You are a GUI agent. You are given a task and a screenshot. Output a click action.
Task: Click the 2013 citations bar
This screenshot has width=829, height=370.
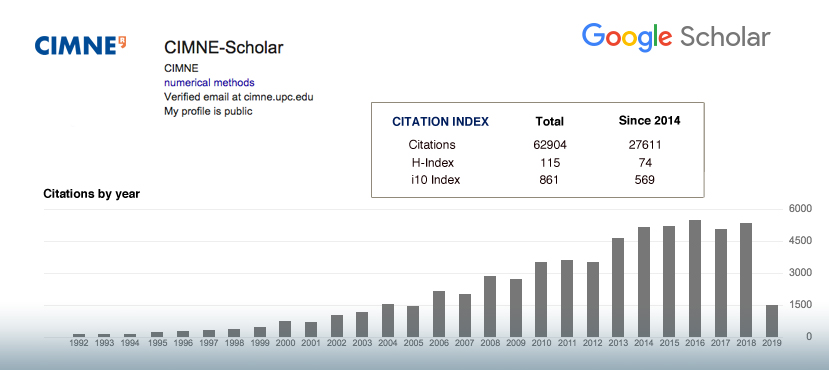pyautogui.click(x=618, y=288)
